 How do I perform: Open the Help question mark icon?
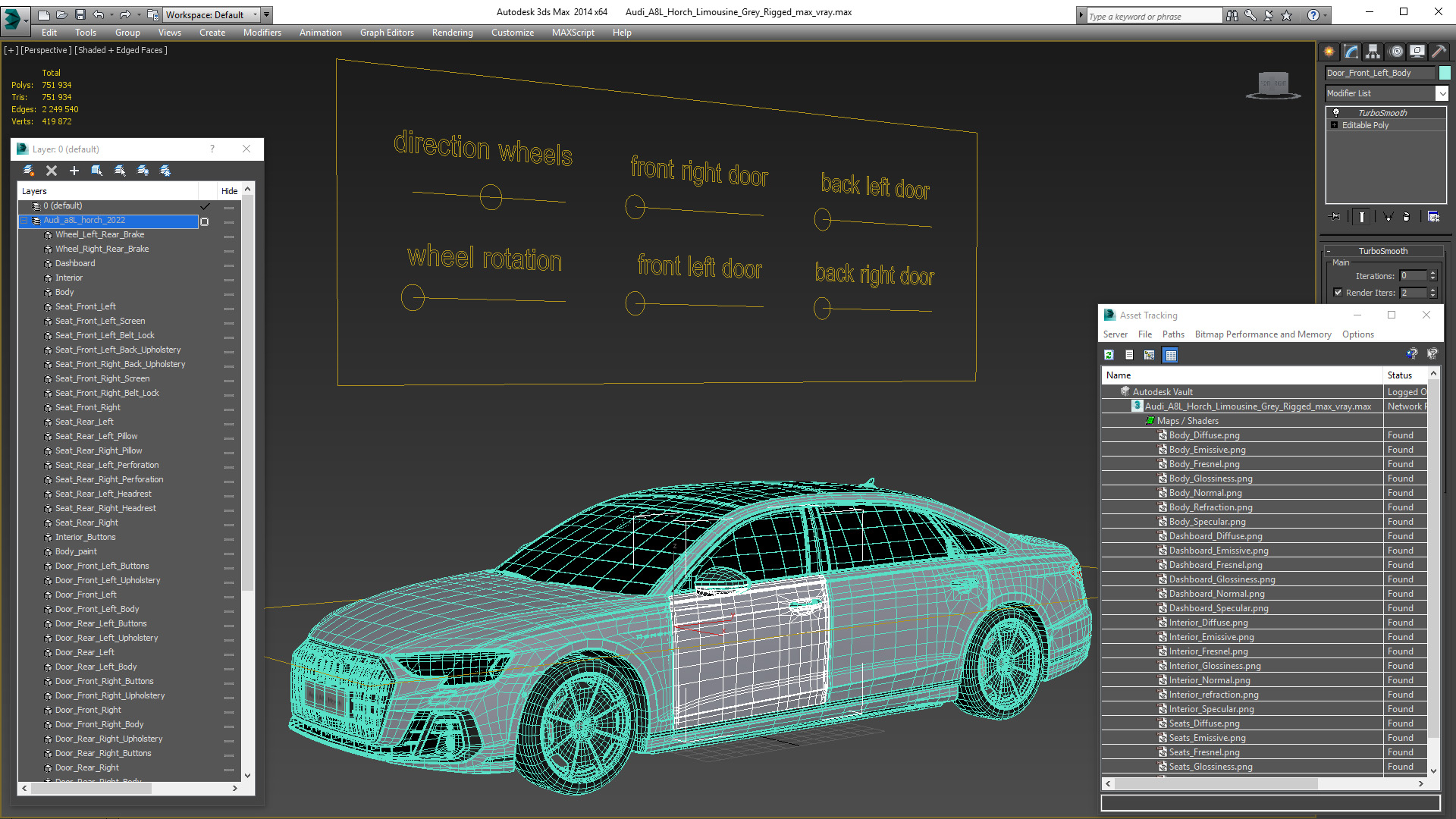tap(1313, 15)
